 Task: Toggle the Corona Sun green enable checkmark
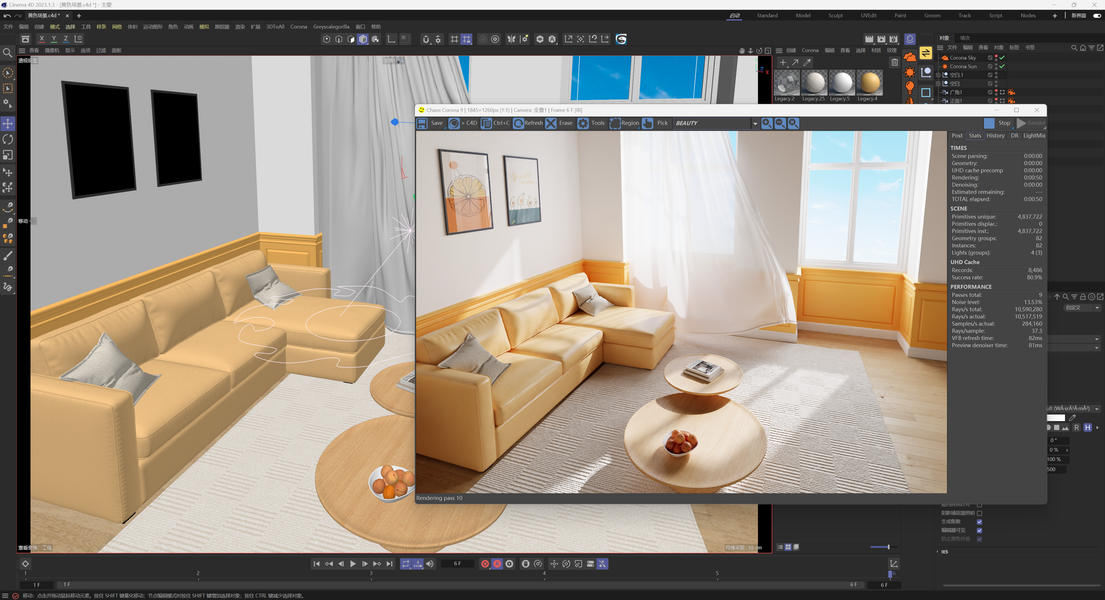tap(1002, 66)
